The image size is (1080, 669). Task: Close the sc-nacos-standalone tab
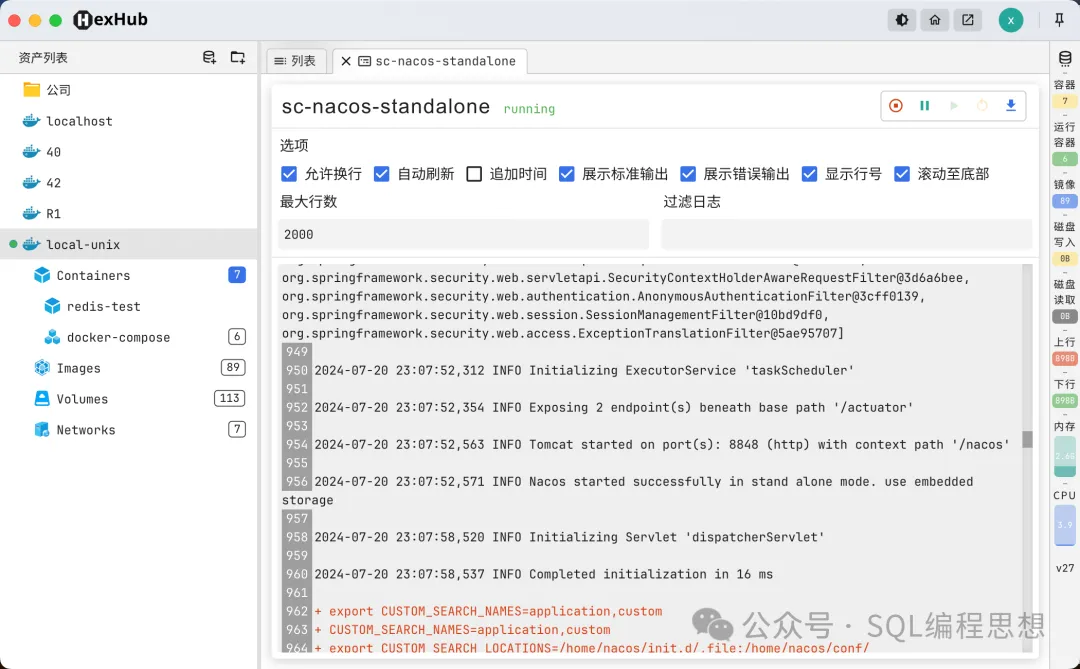[346, 61]
